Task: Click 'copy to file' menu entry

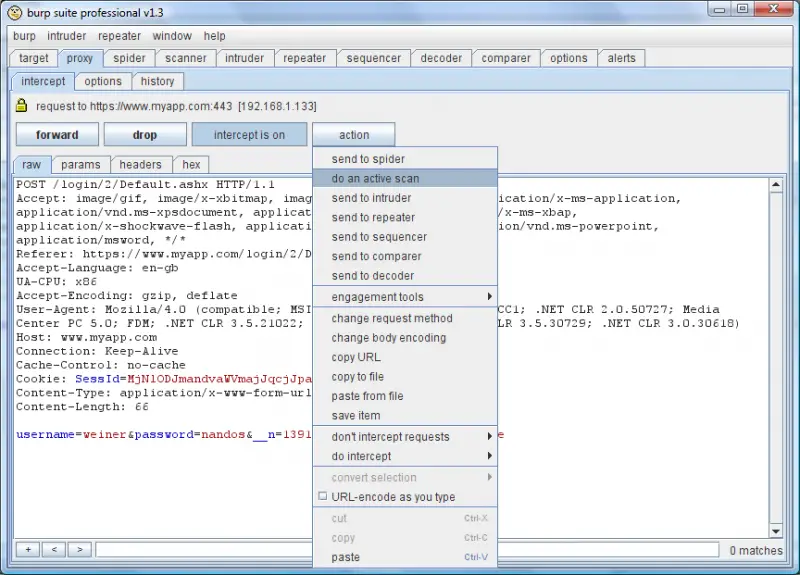Action: pyautogui.click(x=405, y=376)
